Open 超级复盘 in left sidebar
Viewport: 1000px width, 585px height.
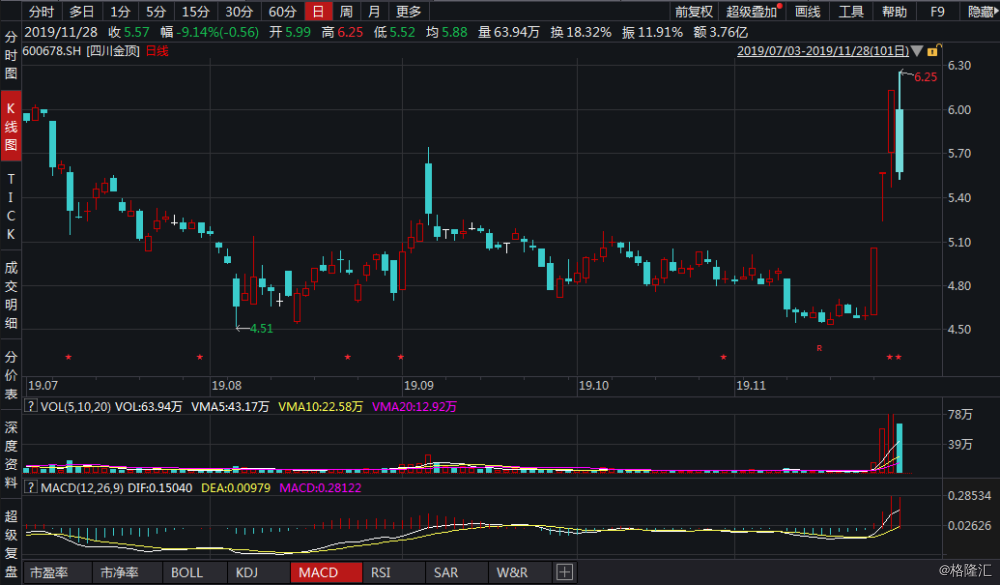(11, 544)
